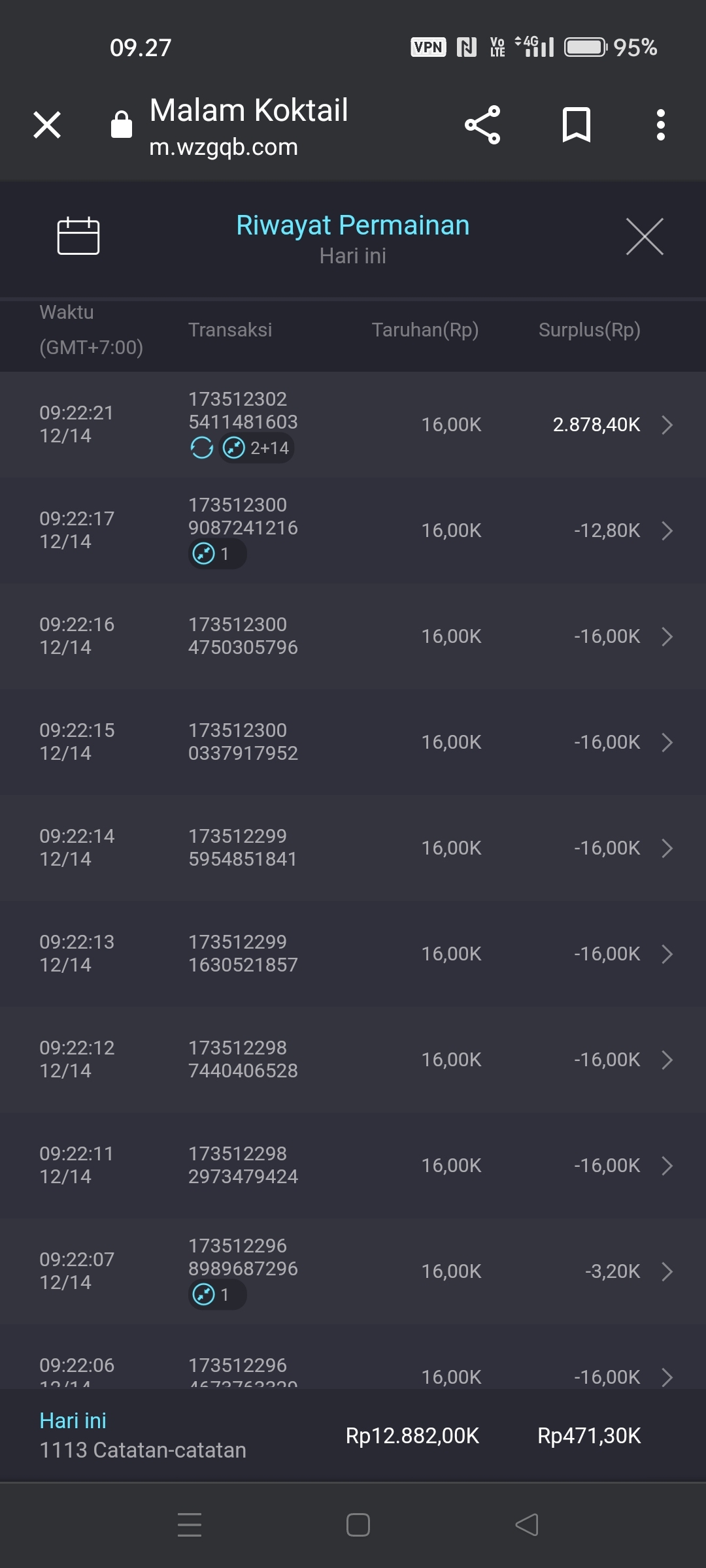Screen dimensions: 706x1568
Task: Close the Riwayat Permainan panel
Action: pos(645,237)
